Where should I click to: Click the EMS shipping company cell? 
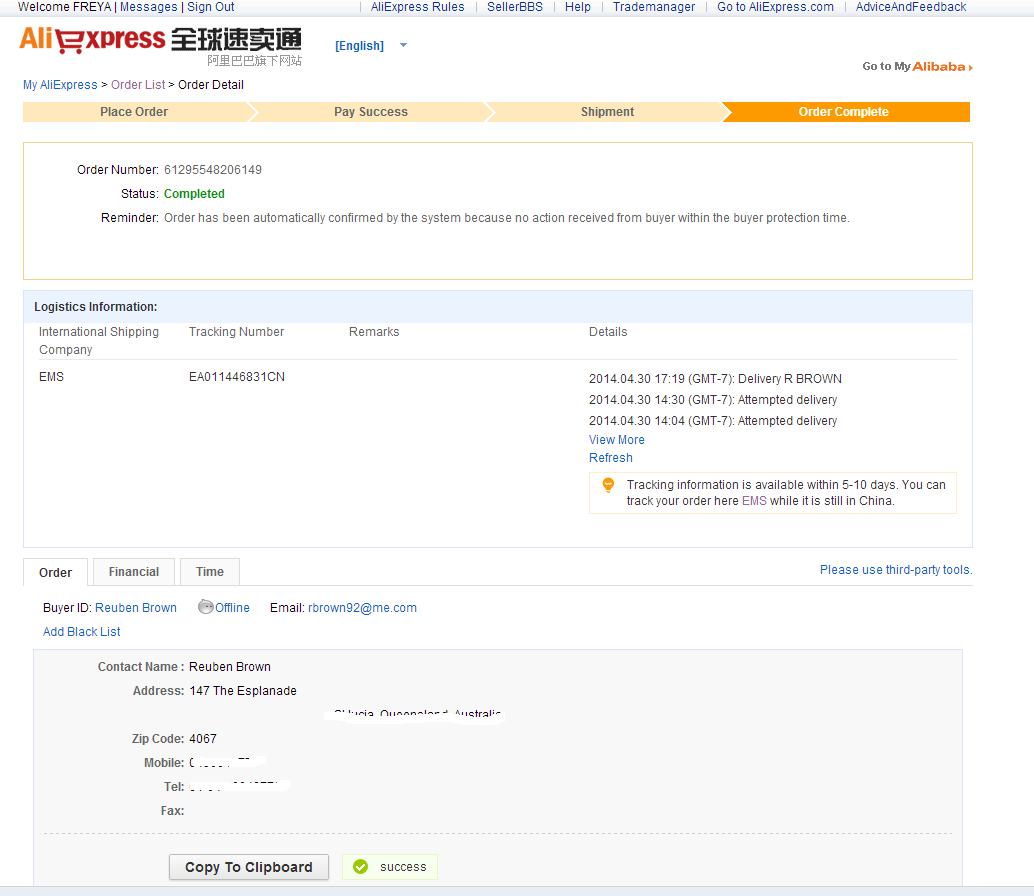(x=51, y=377)
